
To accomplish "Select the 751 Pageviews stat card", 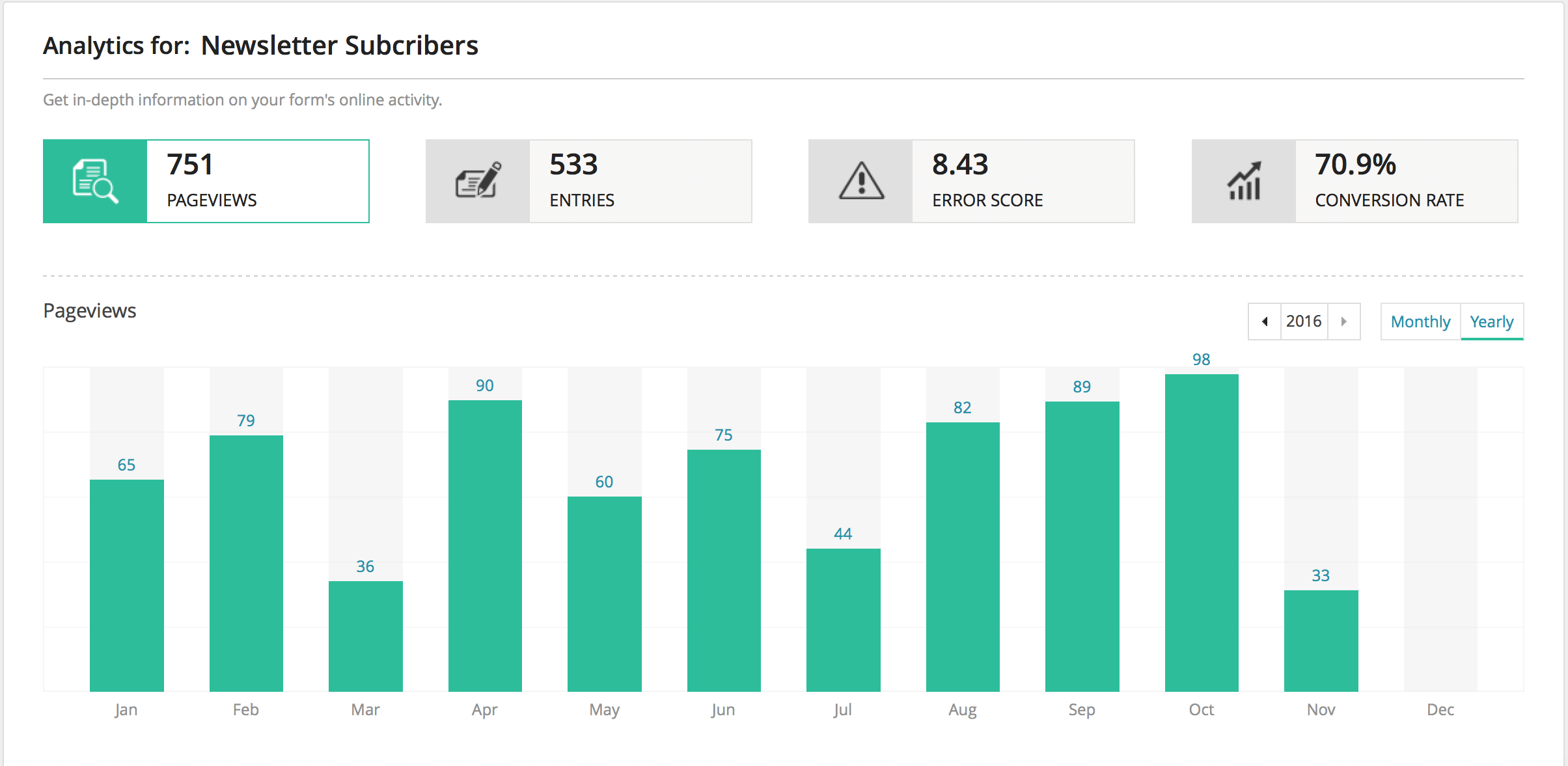I will click(258, 182).
